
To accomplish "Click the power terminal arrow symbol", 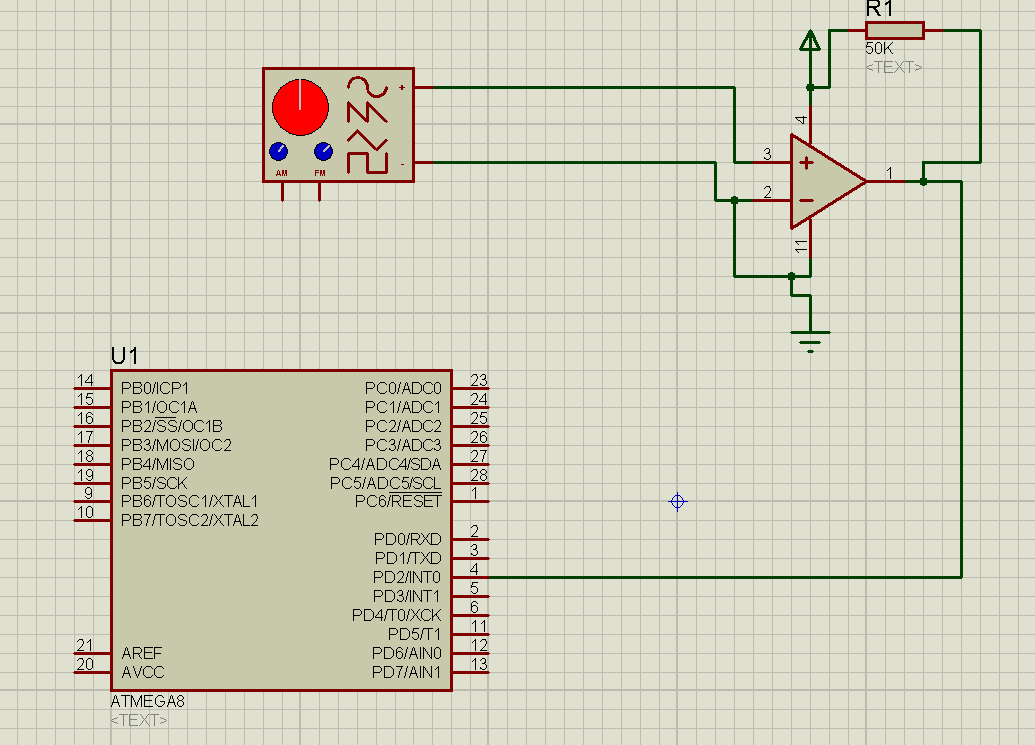I will (810, 41).
